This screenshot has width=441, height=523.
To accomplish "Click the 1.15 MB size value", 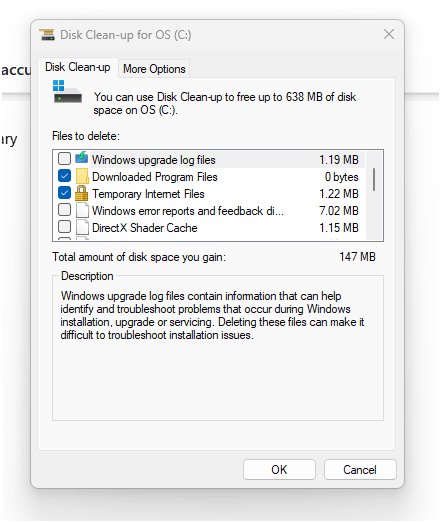I will point(339,227).
